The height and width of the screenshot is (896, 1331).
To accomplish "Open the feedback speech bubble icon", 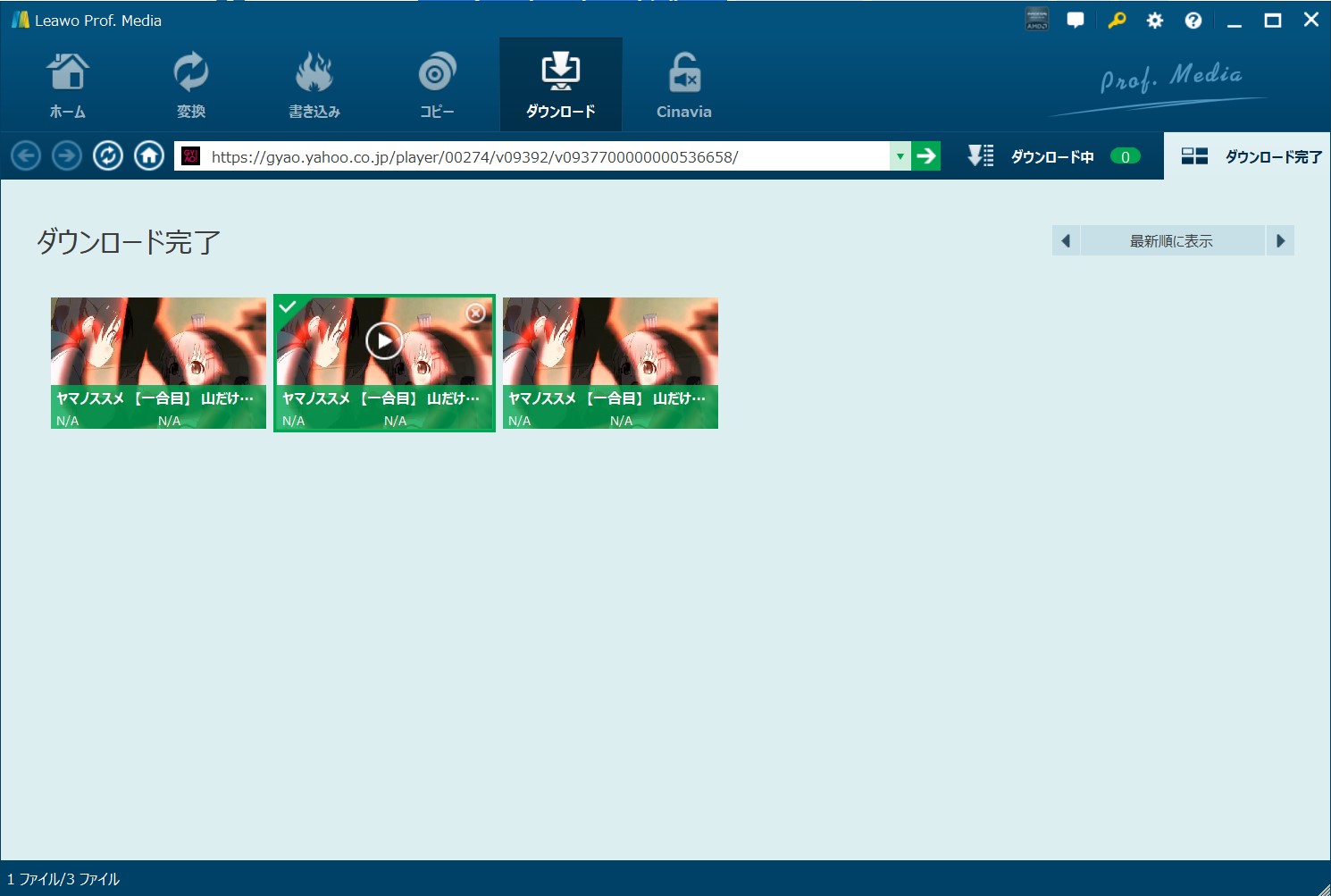I will (x=1076, y=20).
